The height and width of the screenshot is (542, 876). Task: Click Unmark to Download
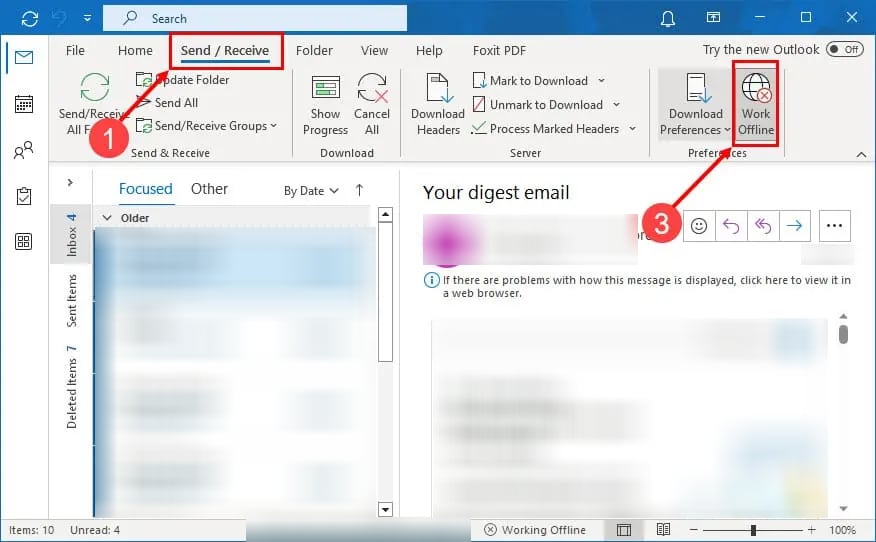coord(538,105)
